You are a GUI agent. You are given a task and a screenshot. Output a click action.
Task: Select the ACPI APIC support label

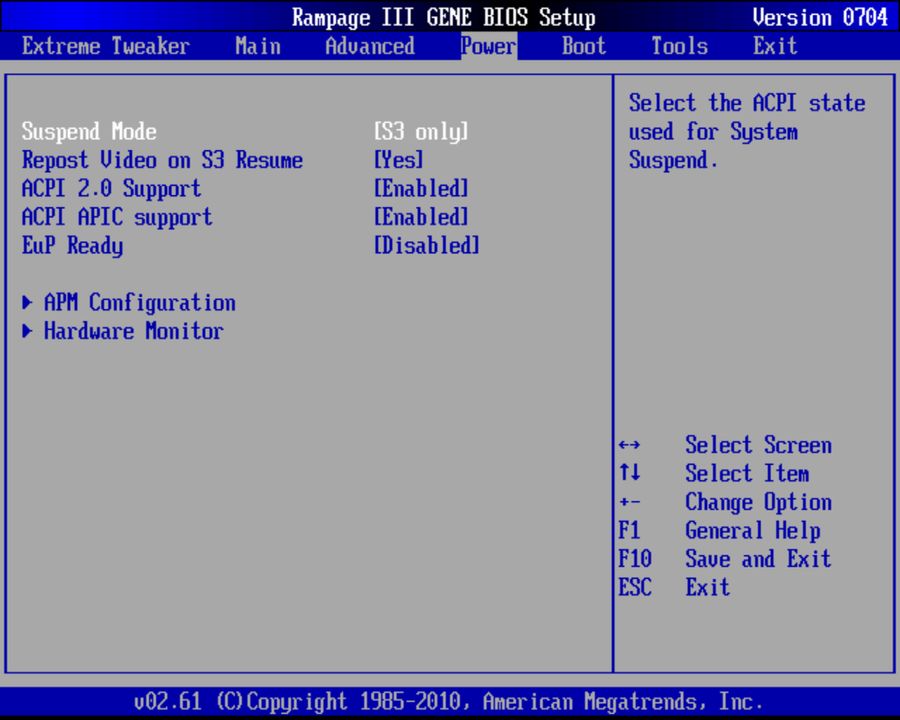(117, 217)
